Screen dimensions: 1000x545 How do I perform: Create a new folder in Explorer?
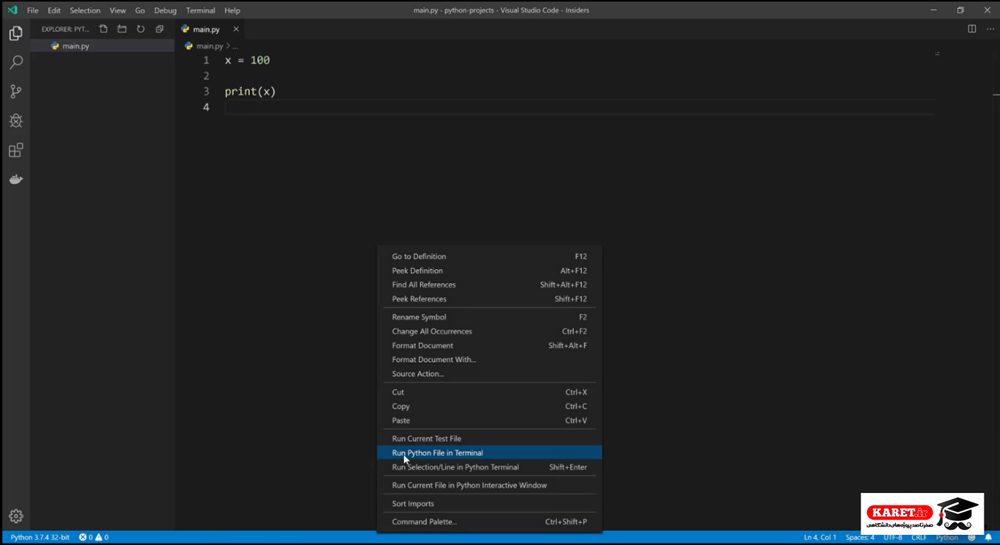122,29
